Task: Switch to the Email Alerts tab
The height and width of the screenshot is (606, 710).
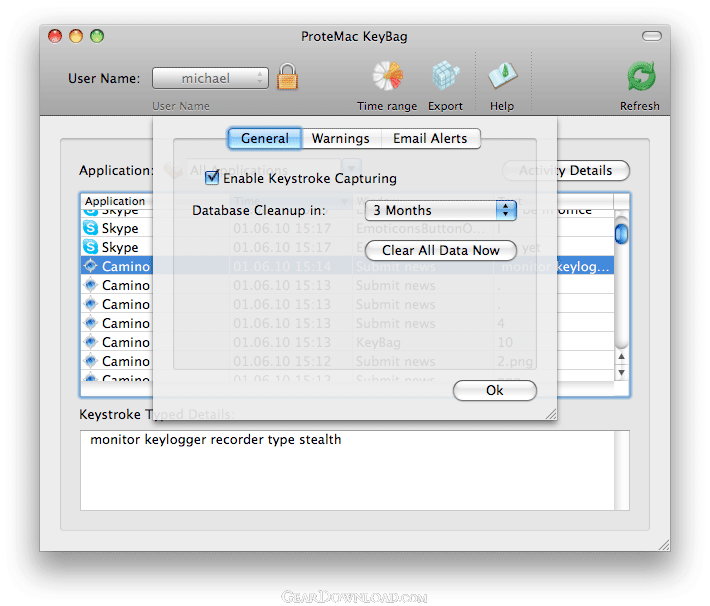Action: [x=430, y=138]
